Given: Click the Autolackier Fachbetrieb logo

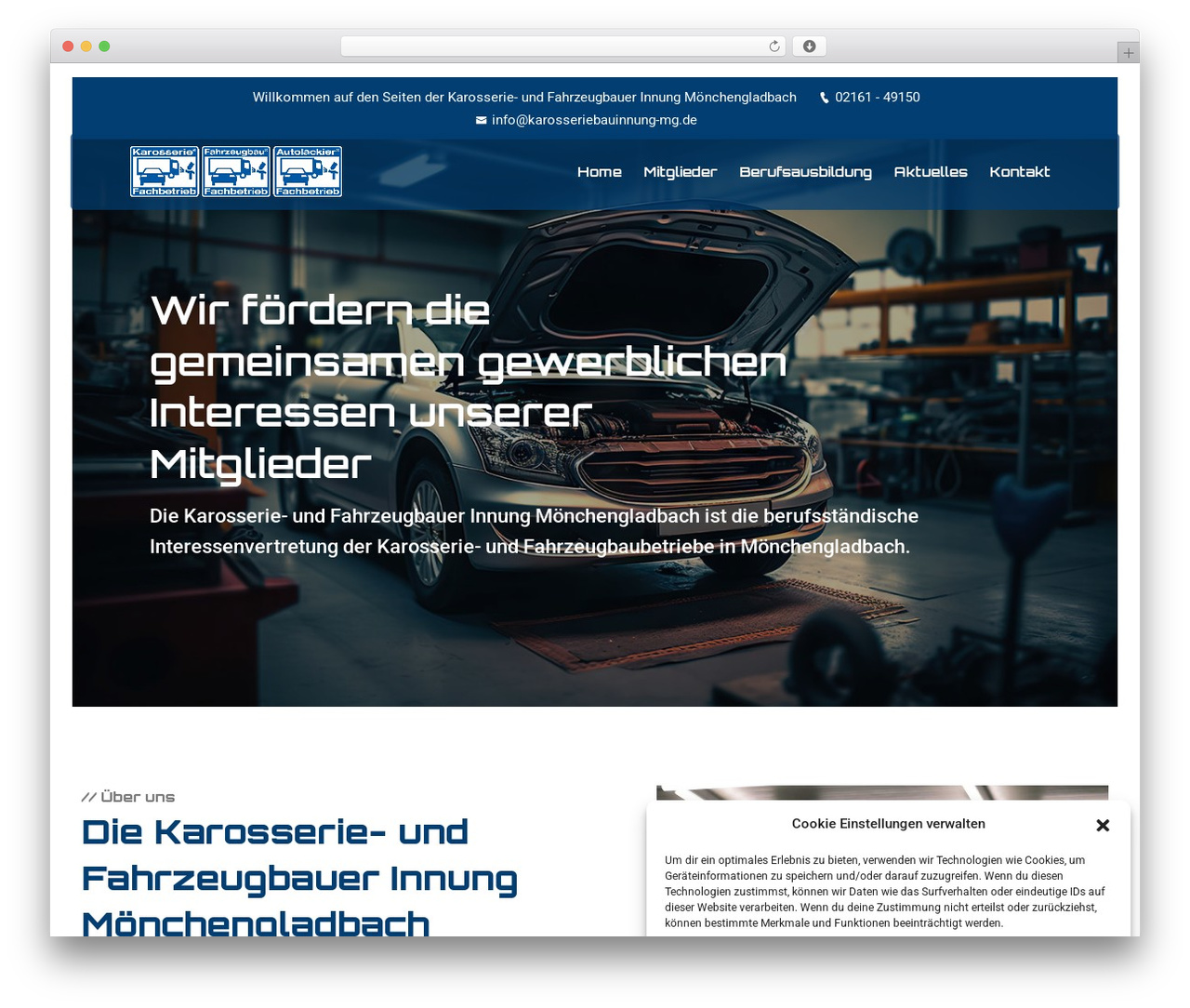Looking at the screenshot, I should (x=308, y=172).
